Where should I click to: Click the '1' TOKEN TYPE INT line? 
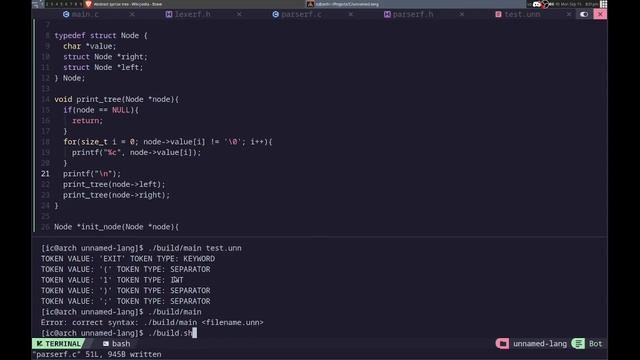112,280
